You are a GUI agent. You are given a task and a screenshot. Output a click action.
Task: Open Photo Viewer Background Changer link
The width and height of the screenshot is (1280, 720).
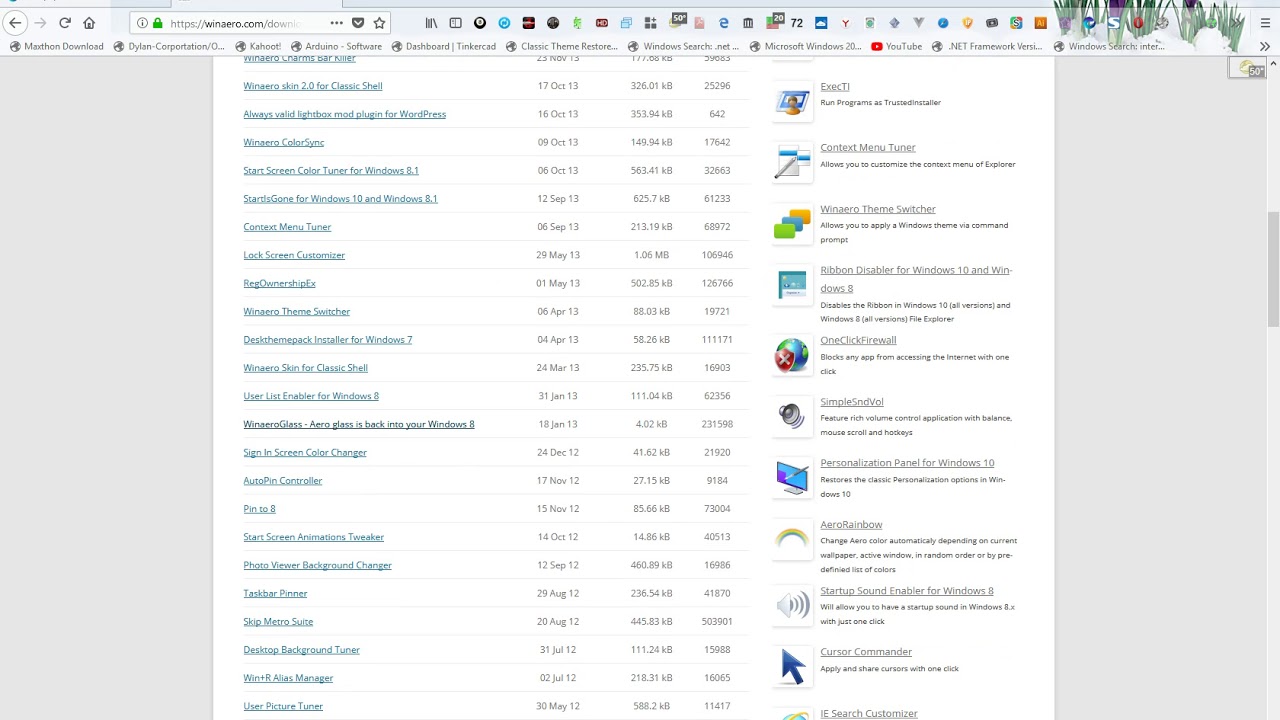317,565
